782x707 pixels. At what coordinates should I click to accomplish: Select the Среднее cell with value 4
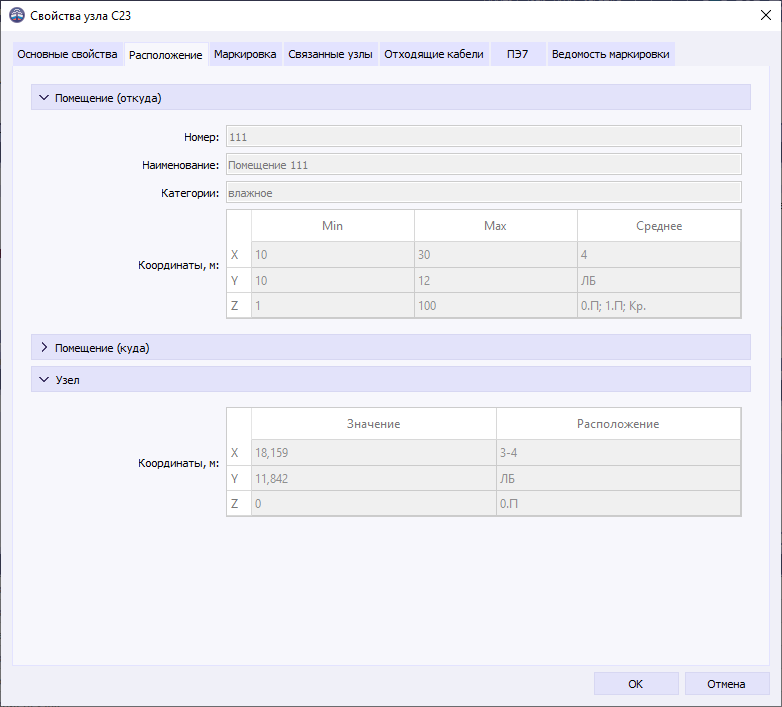click(659, 255)
